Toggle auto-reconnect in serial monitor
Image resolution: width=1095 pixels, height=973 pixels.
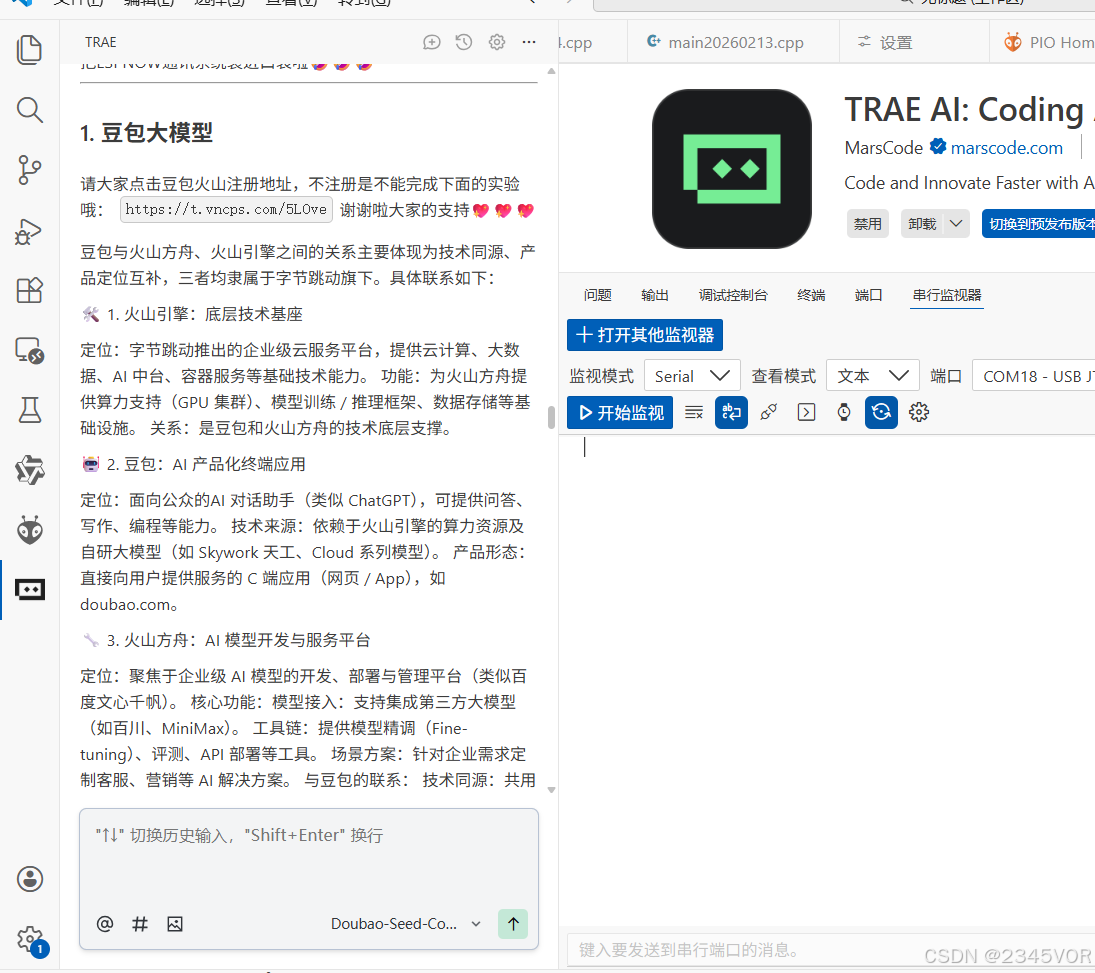[x=881, y=412]
